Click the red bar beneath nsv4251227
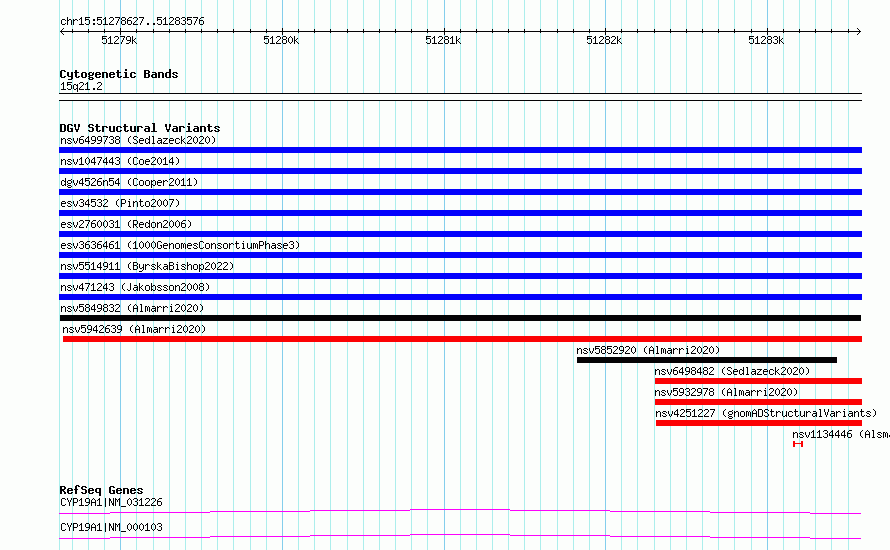The image size is (890, 550). coord(759,423)
